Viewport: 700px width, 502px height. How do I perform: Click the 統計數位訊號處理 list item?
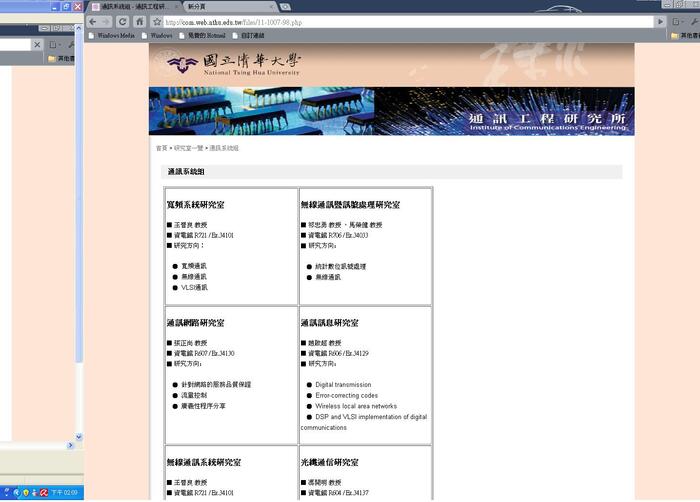[x=341, y=267]
